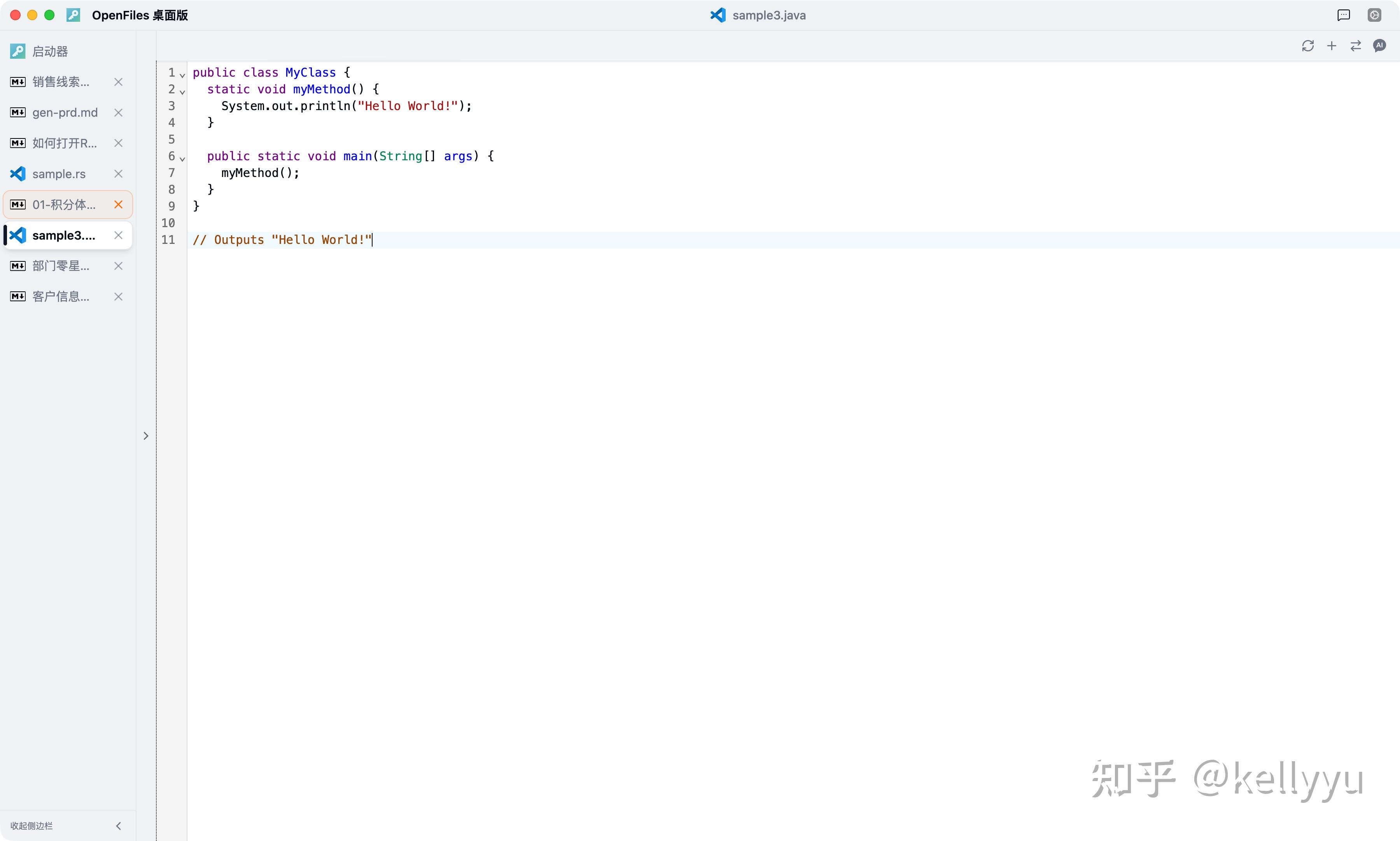1400x841 pixels.
Task: Collapse the myMethod fold at line 2
Action: (182, 91)
